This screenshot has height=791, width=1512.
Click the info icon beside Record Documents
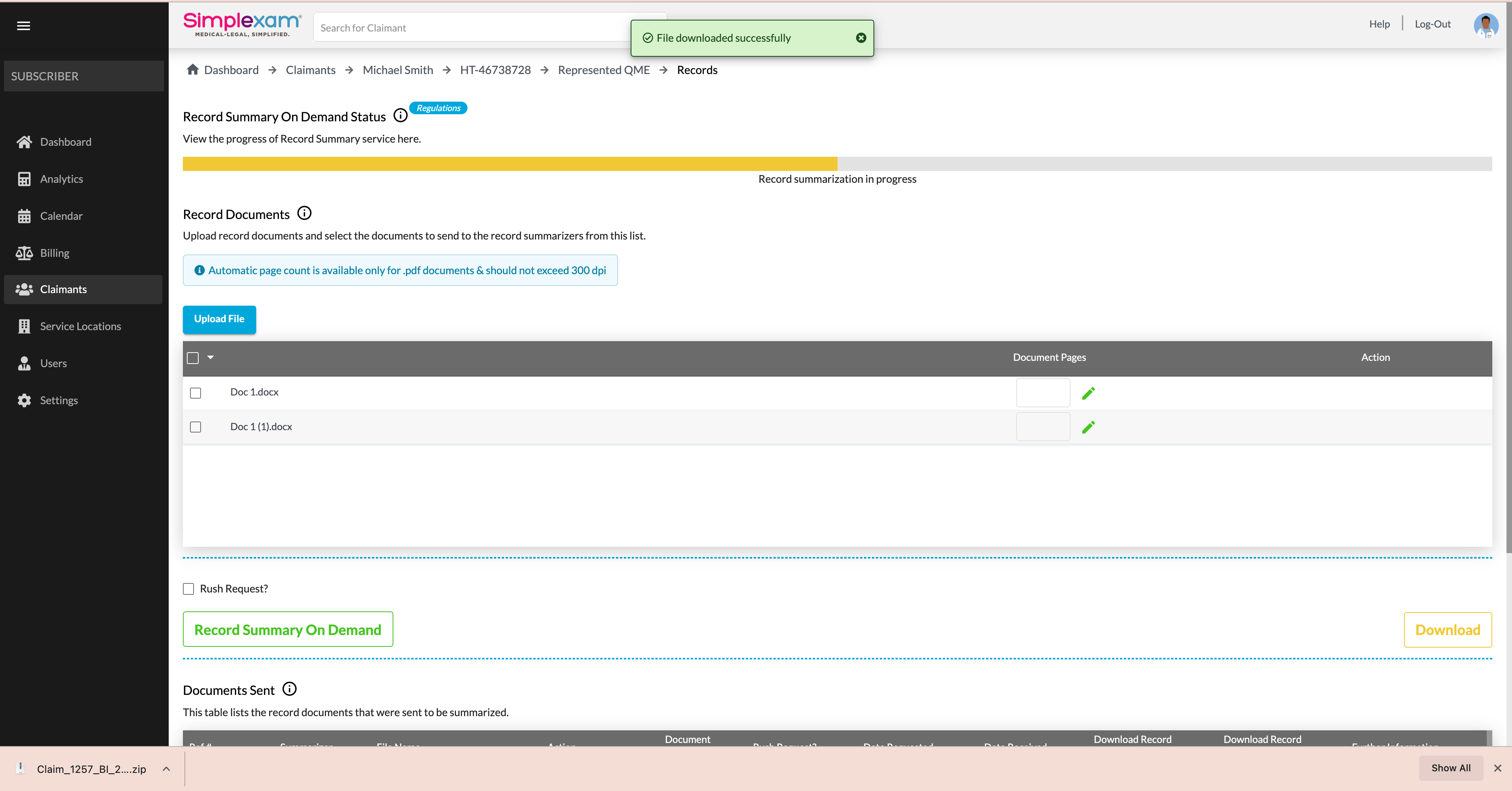click(x=304, y=213)
